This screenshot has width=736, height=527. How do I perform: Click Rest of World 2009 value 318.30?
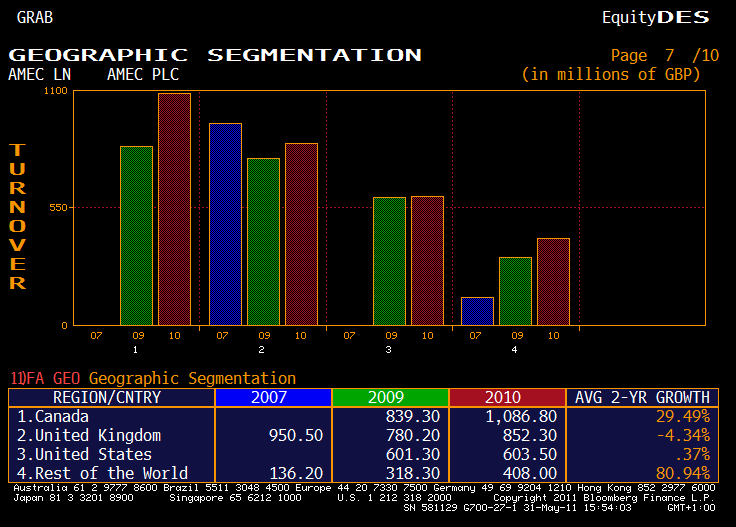pyautogui.click(x=413, y=473)
